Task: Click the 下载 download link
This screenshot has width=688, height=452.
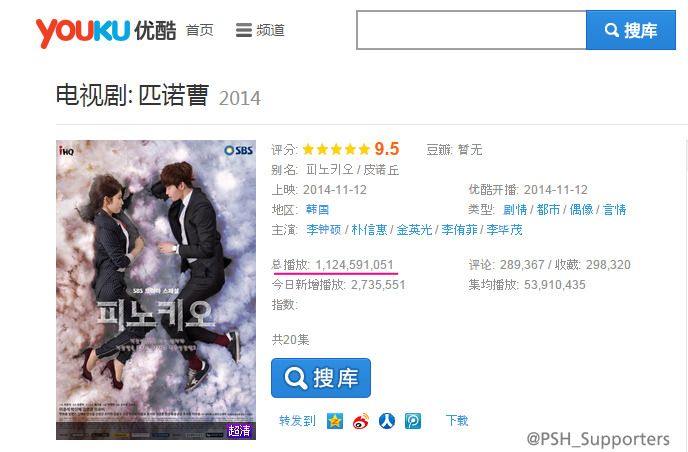Action: click(457, 420)
